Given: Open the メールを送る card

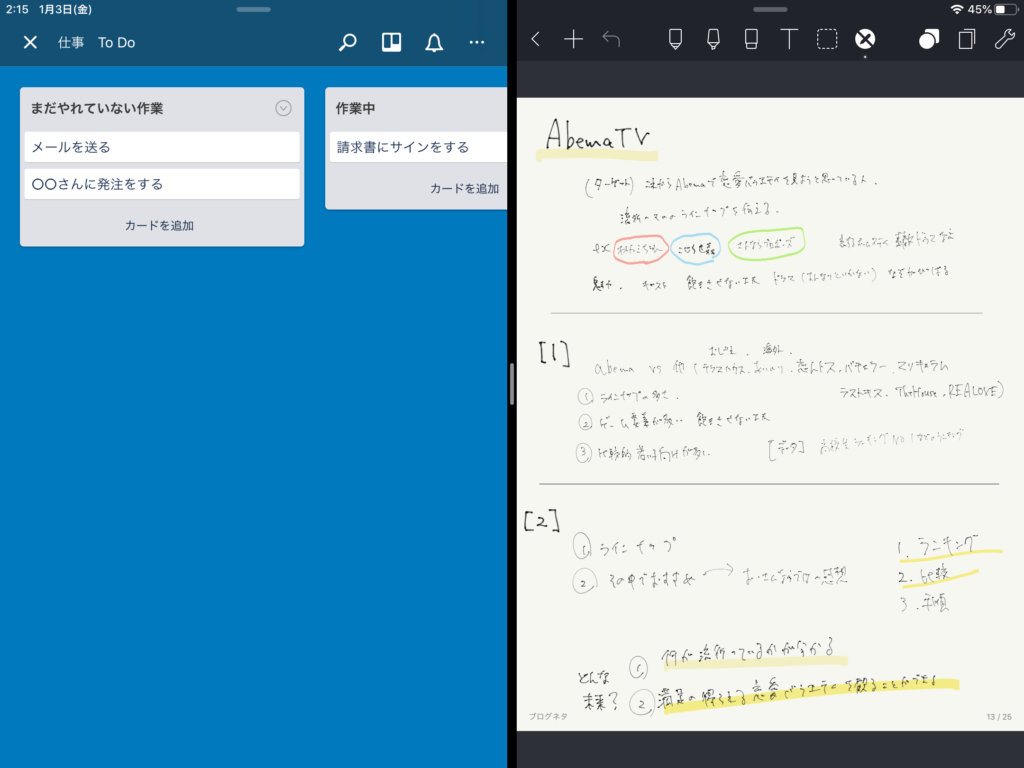Looking at the screenshot, I should (x=162, y=147).
